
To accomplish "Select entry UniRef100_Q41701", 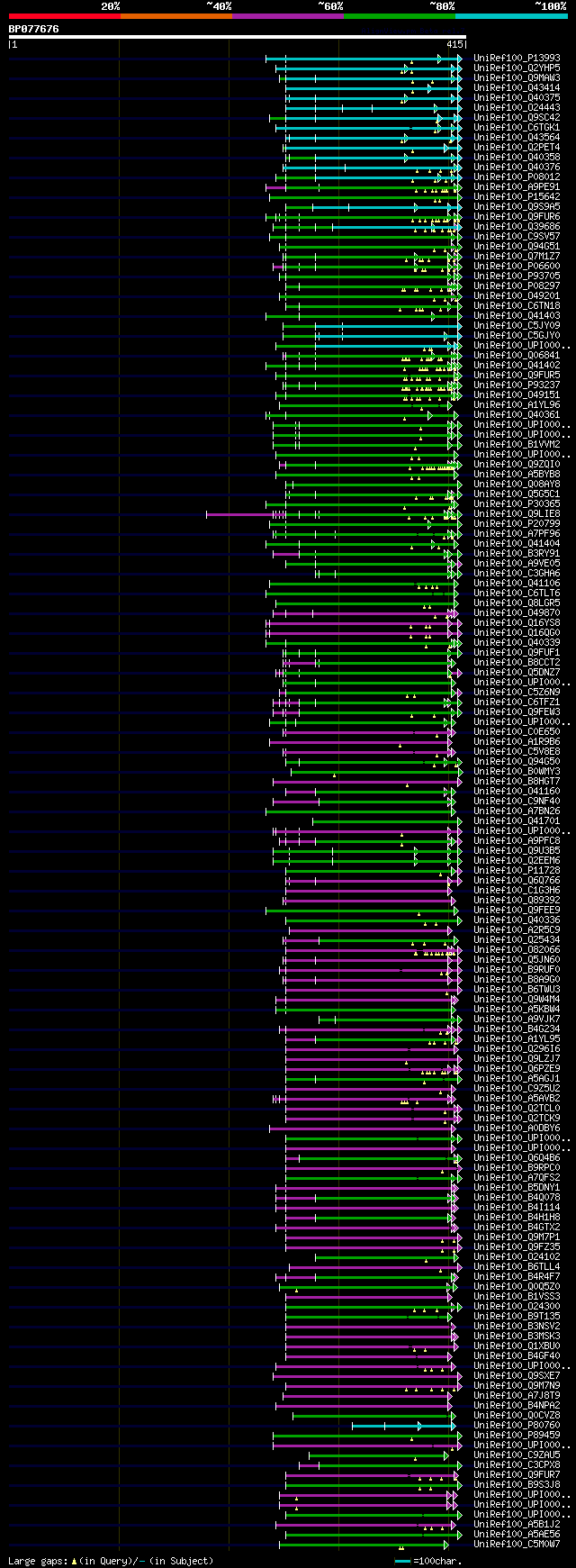I will click(x=517, y=821).
